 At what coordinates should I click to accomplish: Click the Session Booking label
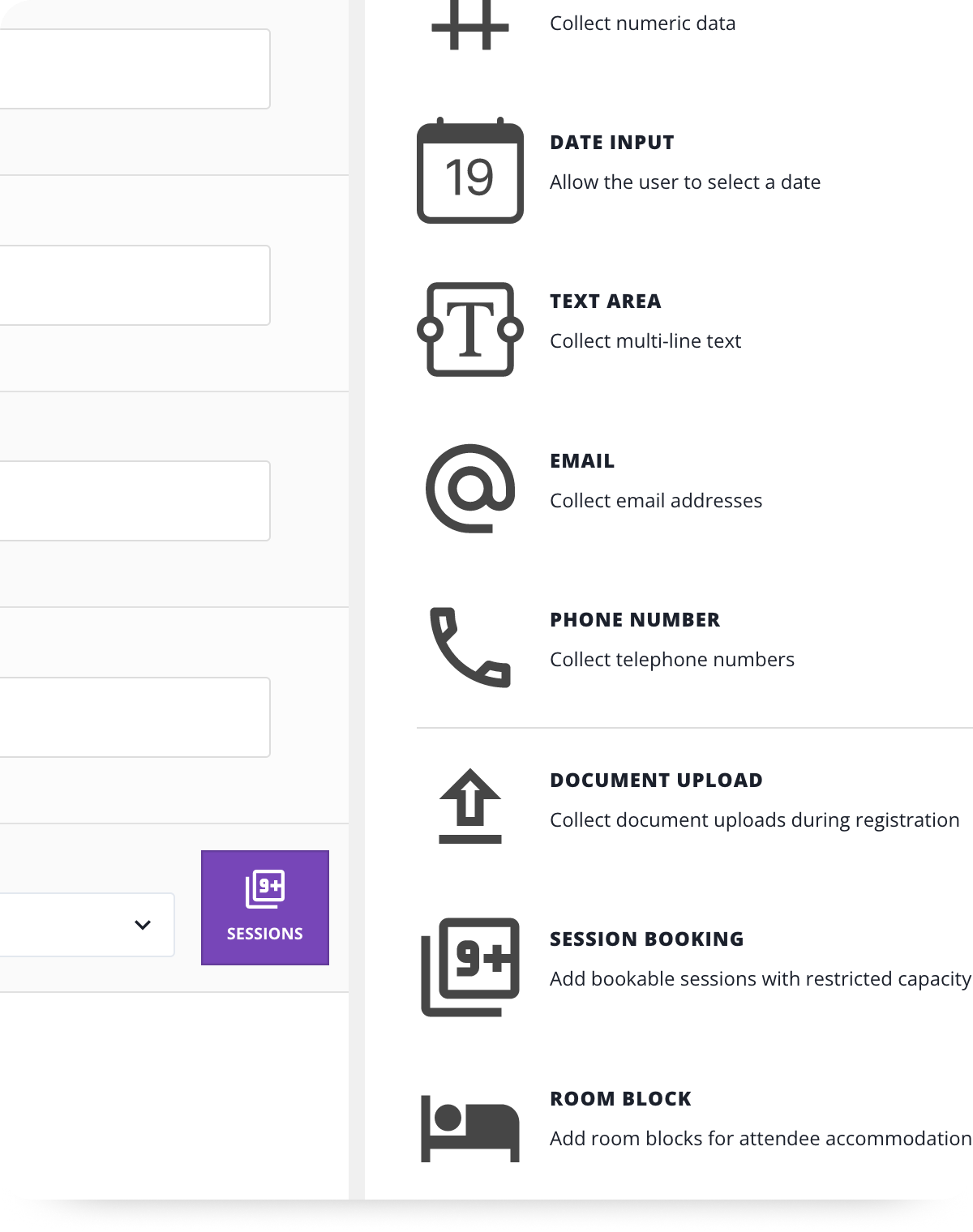click(646, 939)
